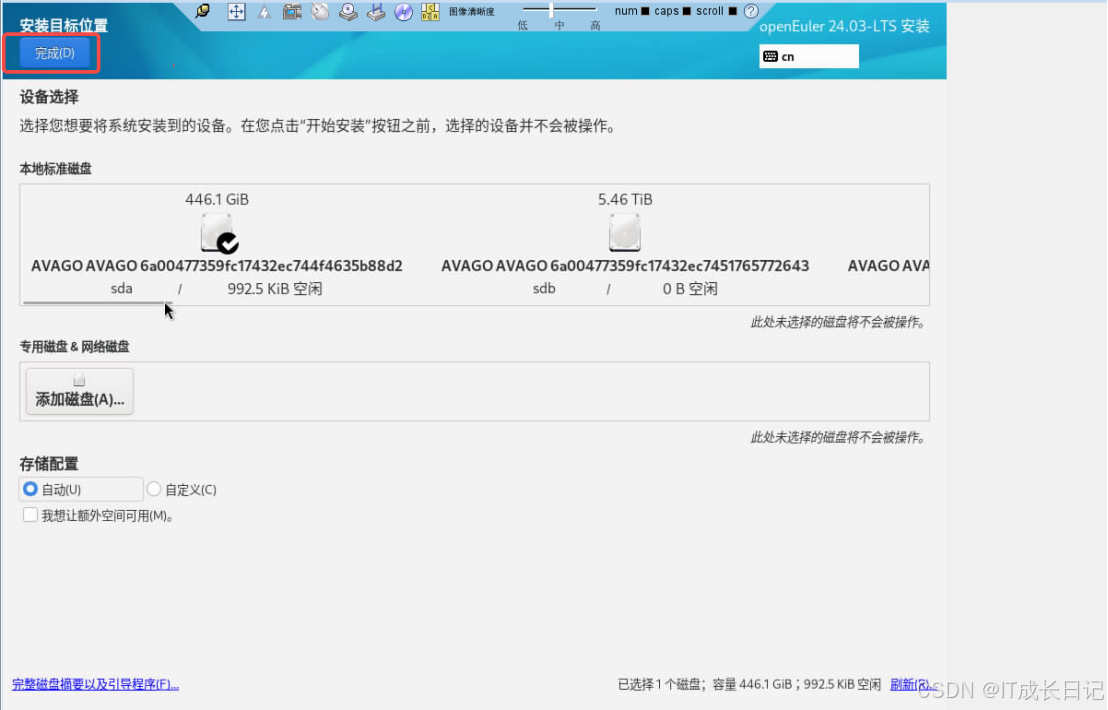
Task: Click the lightning power icon in toolbar
Action: point(264,11)
